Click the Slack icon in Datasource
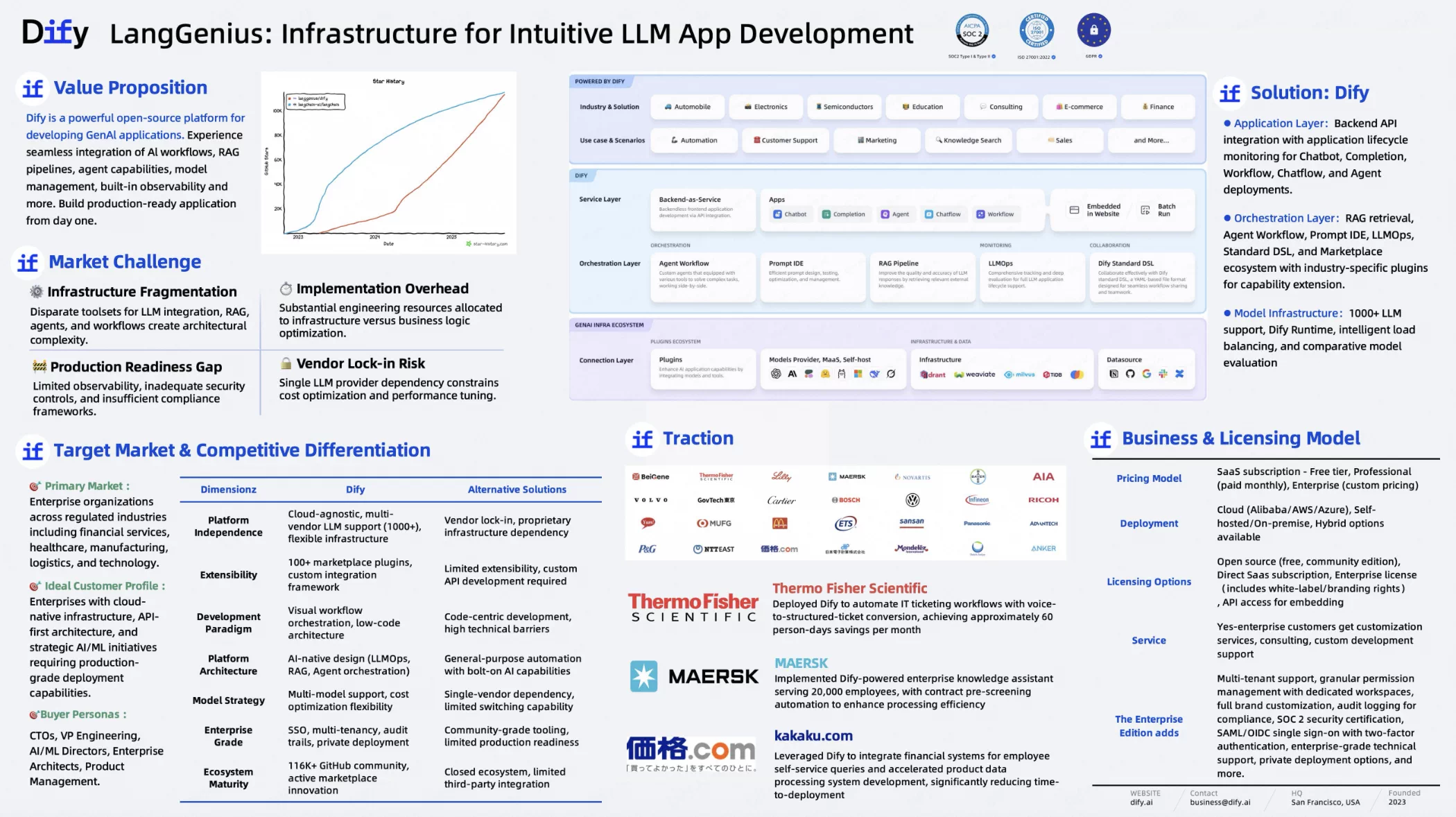Image resolution: width=1456 pixels, height=817 pixels. (1163, 374)
